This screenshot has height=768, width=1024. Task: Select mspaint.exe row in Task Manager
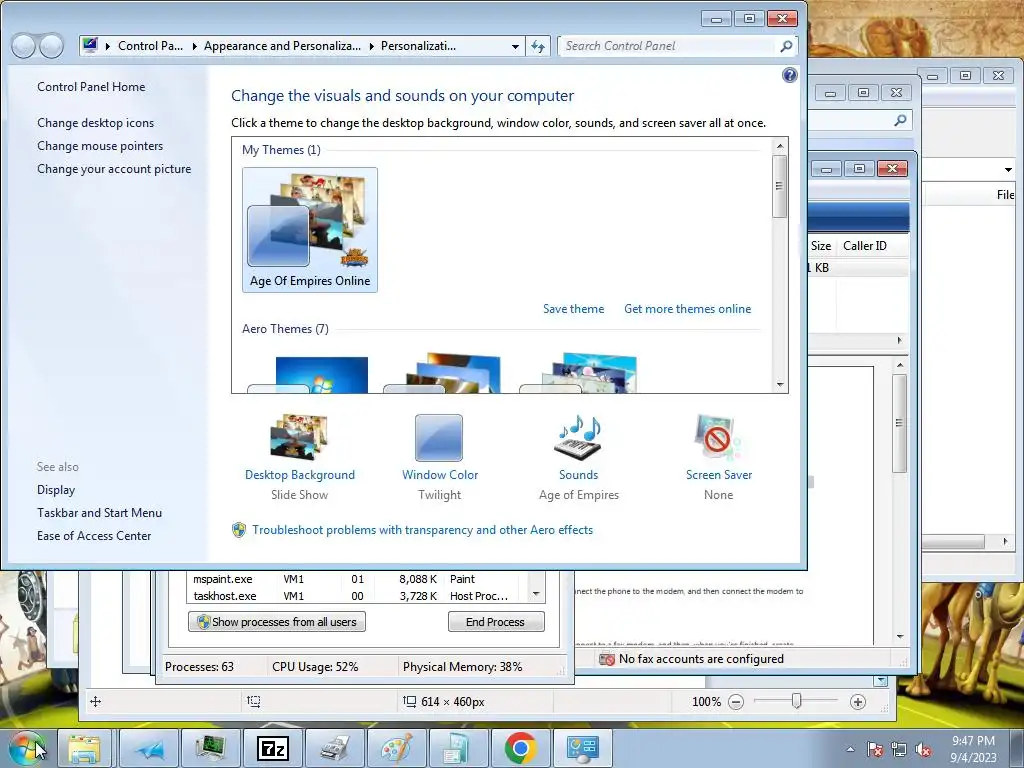356,579
